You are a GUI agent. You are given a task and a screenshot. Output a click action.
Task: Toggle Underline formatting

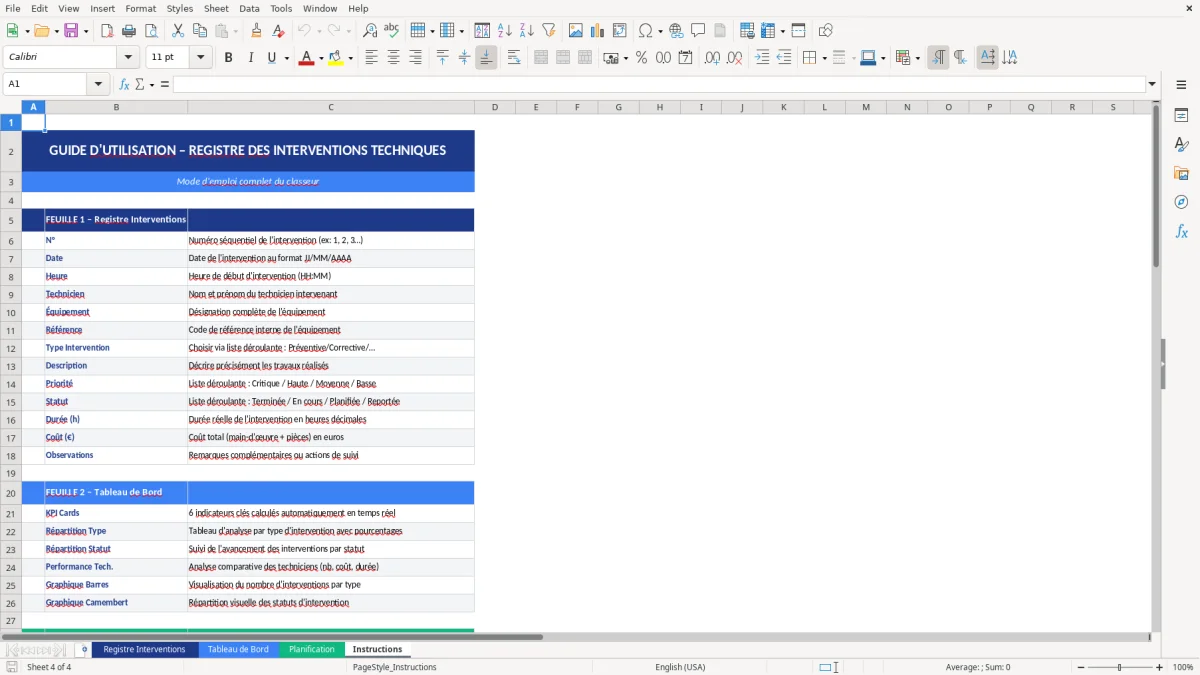[x=271, y=58]
